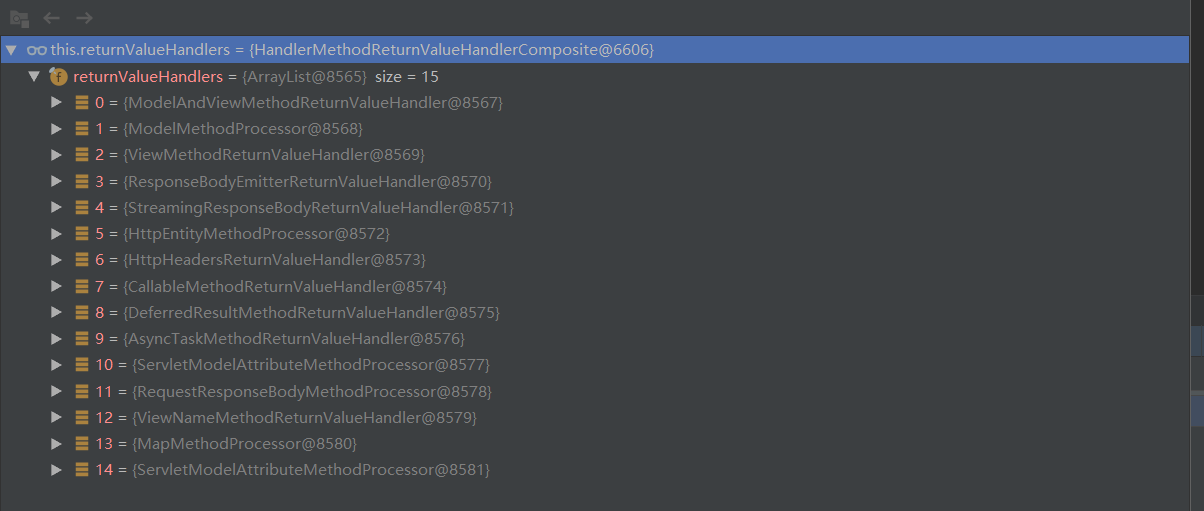Viewport: 1204px width, 511px height.
Task: Select the CallableMethodReturnValueHandler entry
Action: pyautogui.click(x=270, y=286)
